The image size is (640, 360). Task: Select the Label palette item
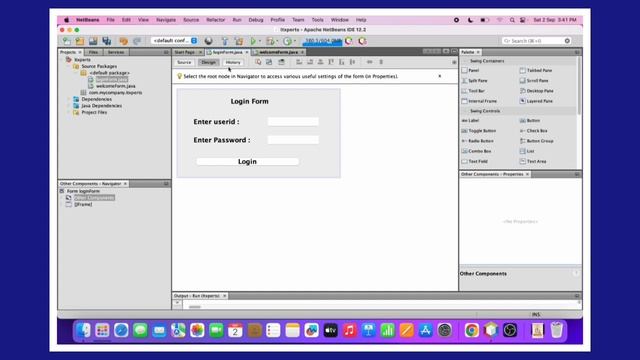coord(470,120)
